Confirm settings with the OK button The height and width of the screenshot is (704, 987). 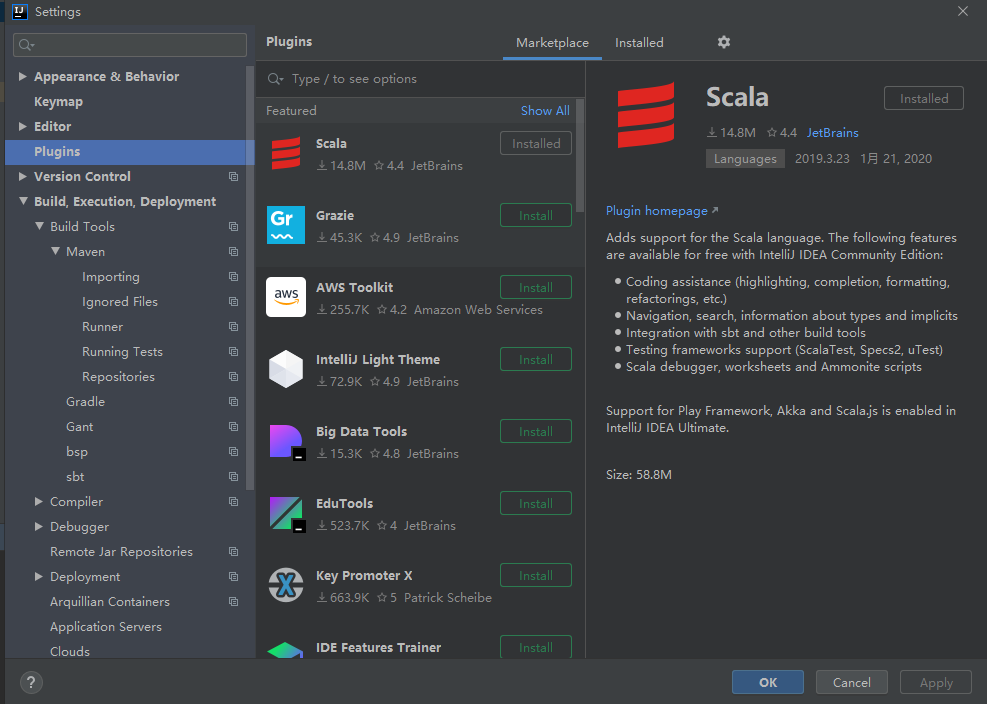pos(767,683)
